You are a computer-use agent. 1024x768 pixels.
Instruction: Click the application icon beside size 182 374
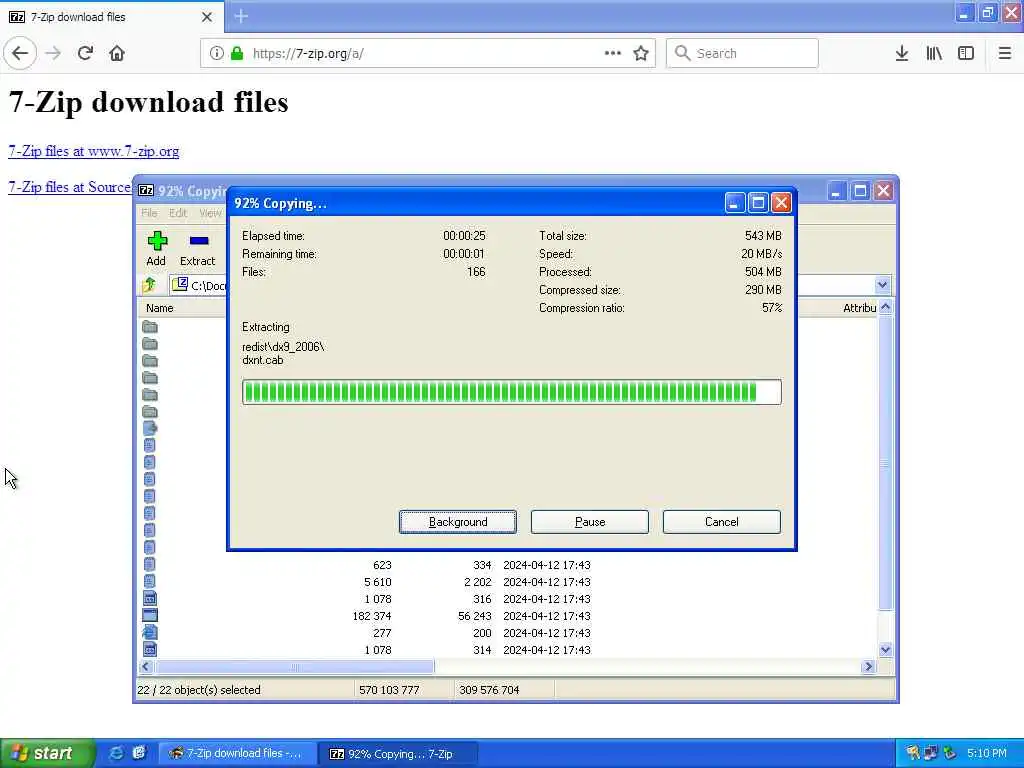click(150, 615)
